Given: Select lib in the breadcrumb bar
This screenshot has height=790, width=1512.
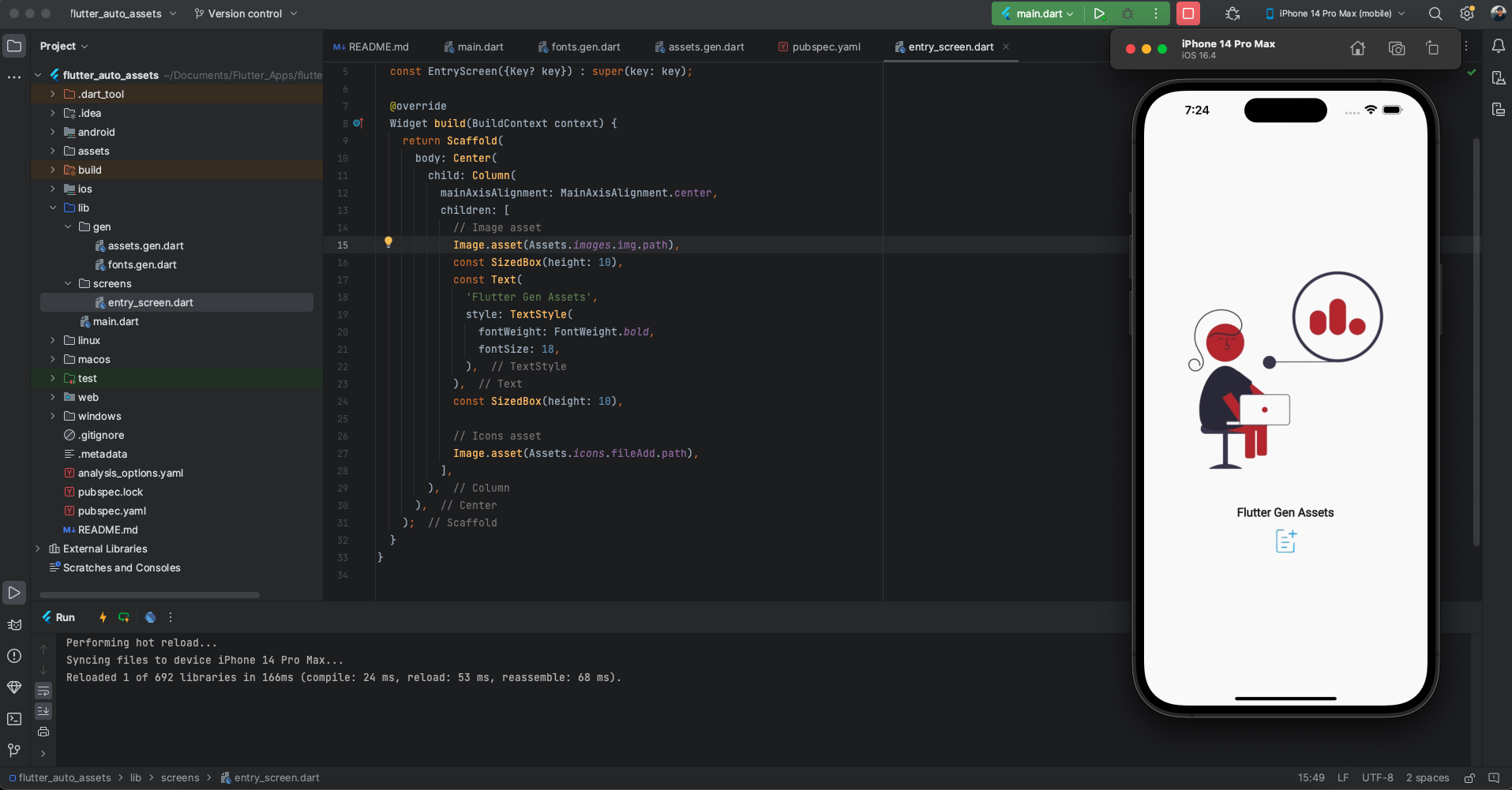Looking at the screenshot, I should coord(135,777).
